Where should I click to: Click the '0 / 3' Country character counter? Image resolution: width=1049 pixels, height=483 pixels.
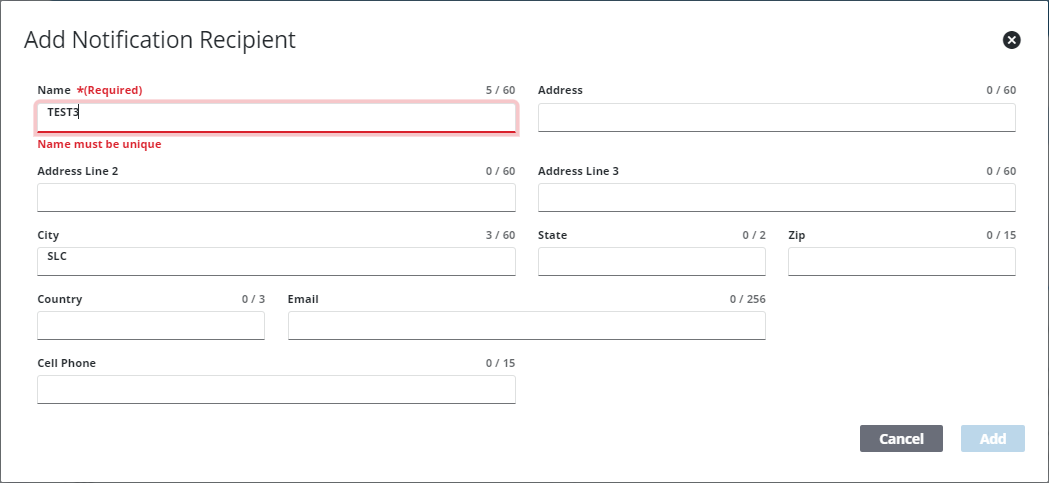pos(254,299)
